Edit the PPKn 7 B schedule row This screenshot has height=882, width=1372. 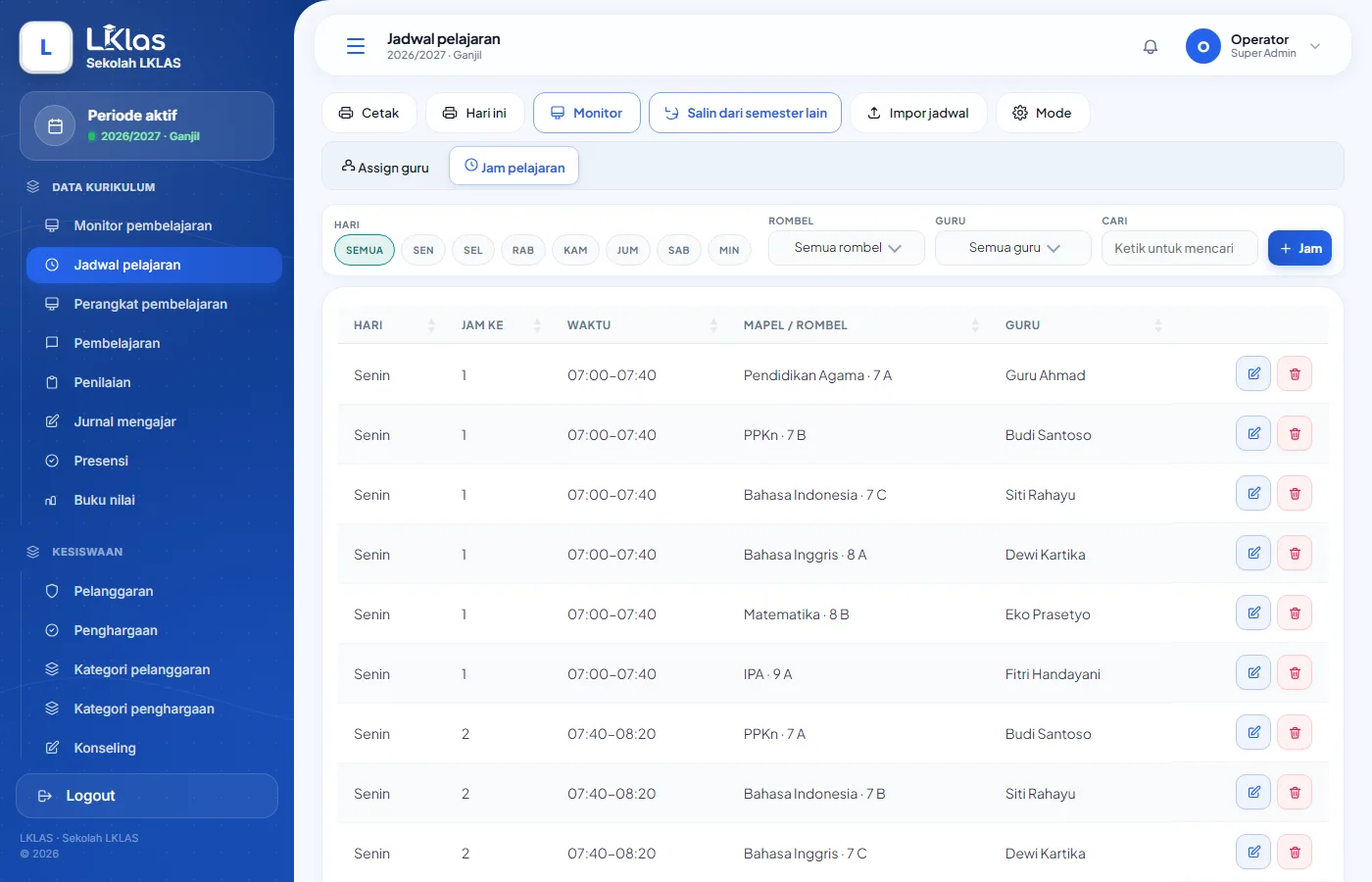(1253, 433)
